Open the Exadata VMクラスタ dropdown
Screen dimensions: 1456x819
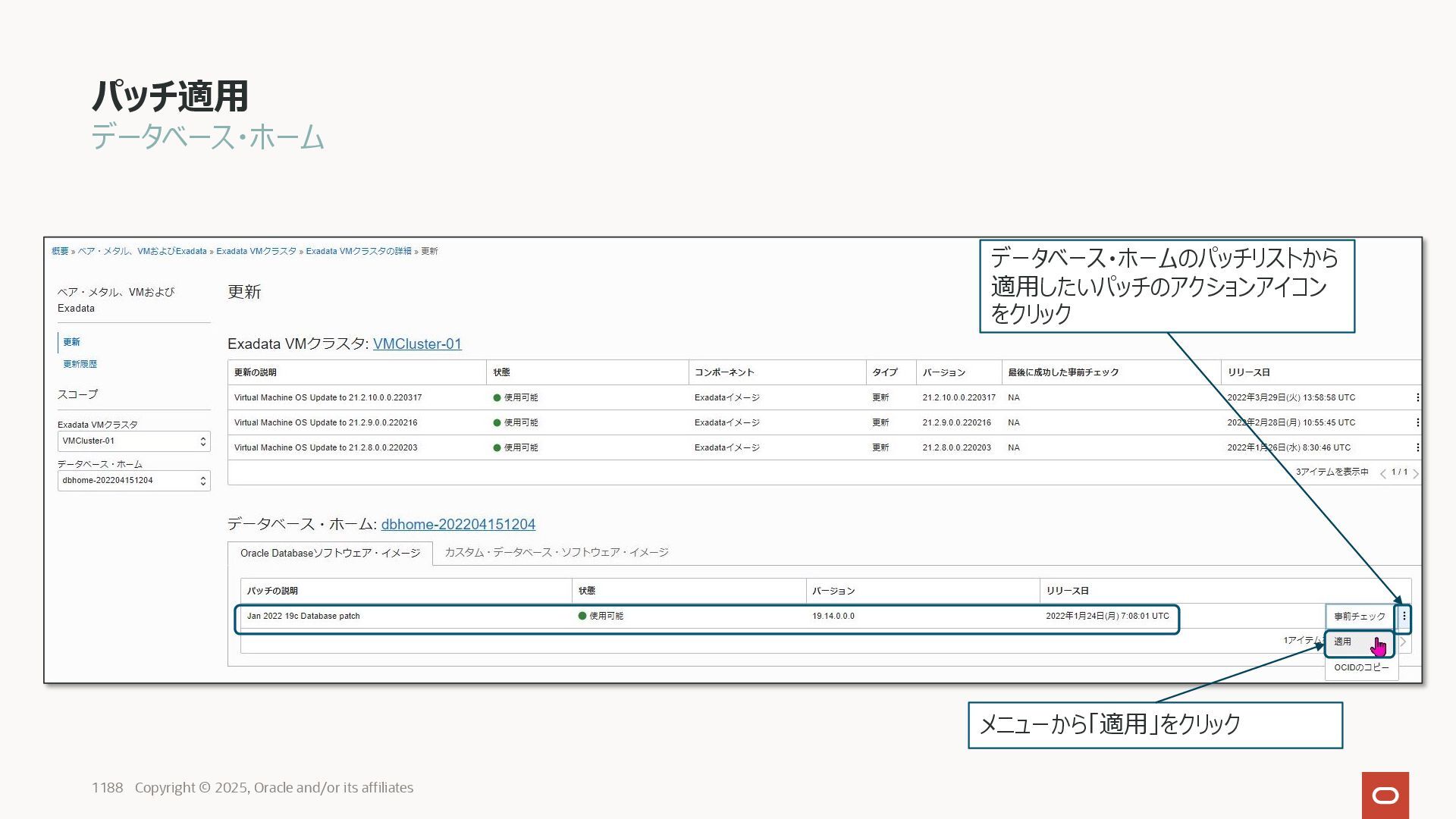pos(133,441)
